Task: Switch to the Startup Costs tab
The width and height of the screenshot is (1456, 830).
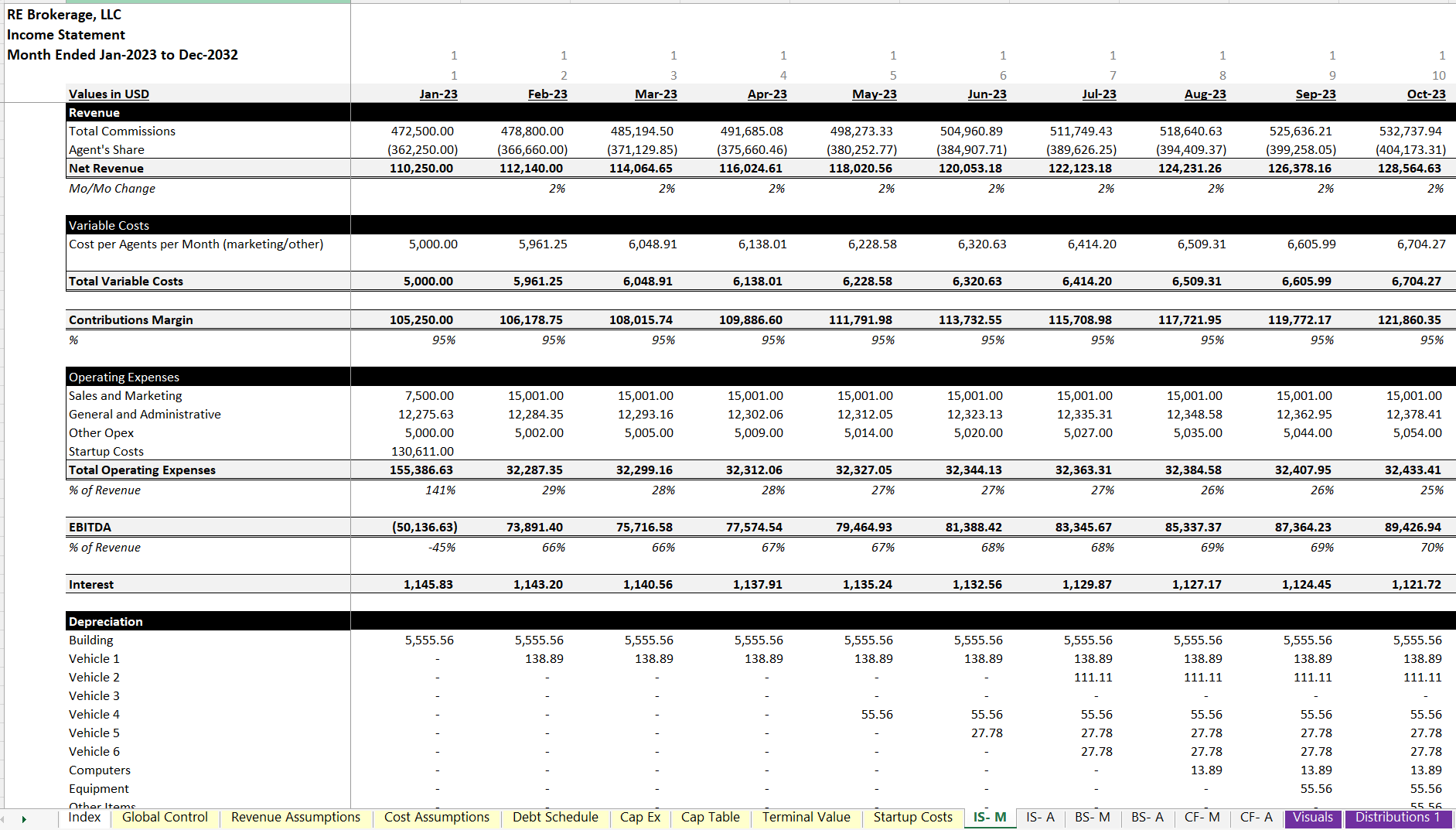Action: point(913,818)
